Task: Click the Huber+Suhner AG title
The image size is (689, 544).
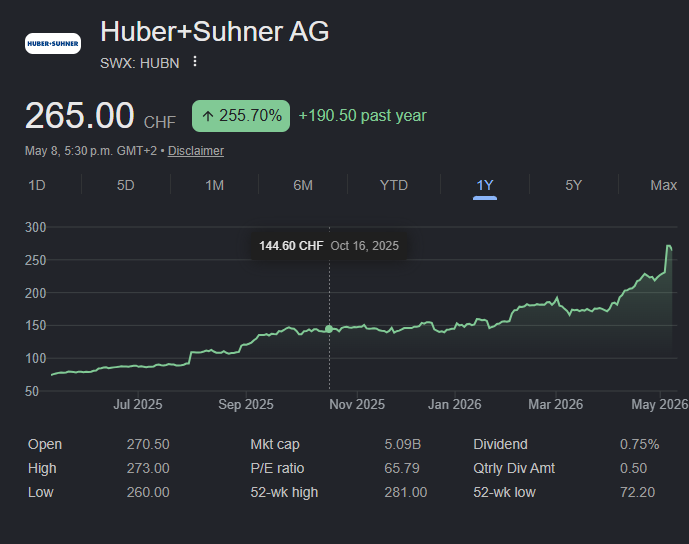Action: pos(214,32)
